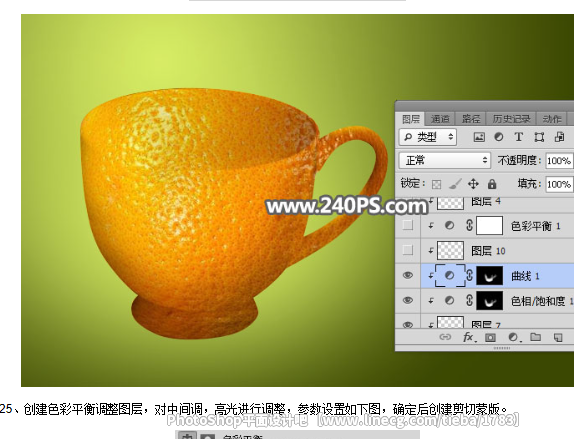This screenshot has height=439, width=575.
Task: Show the 图层 10 layer
Action: click(407, 250)
